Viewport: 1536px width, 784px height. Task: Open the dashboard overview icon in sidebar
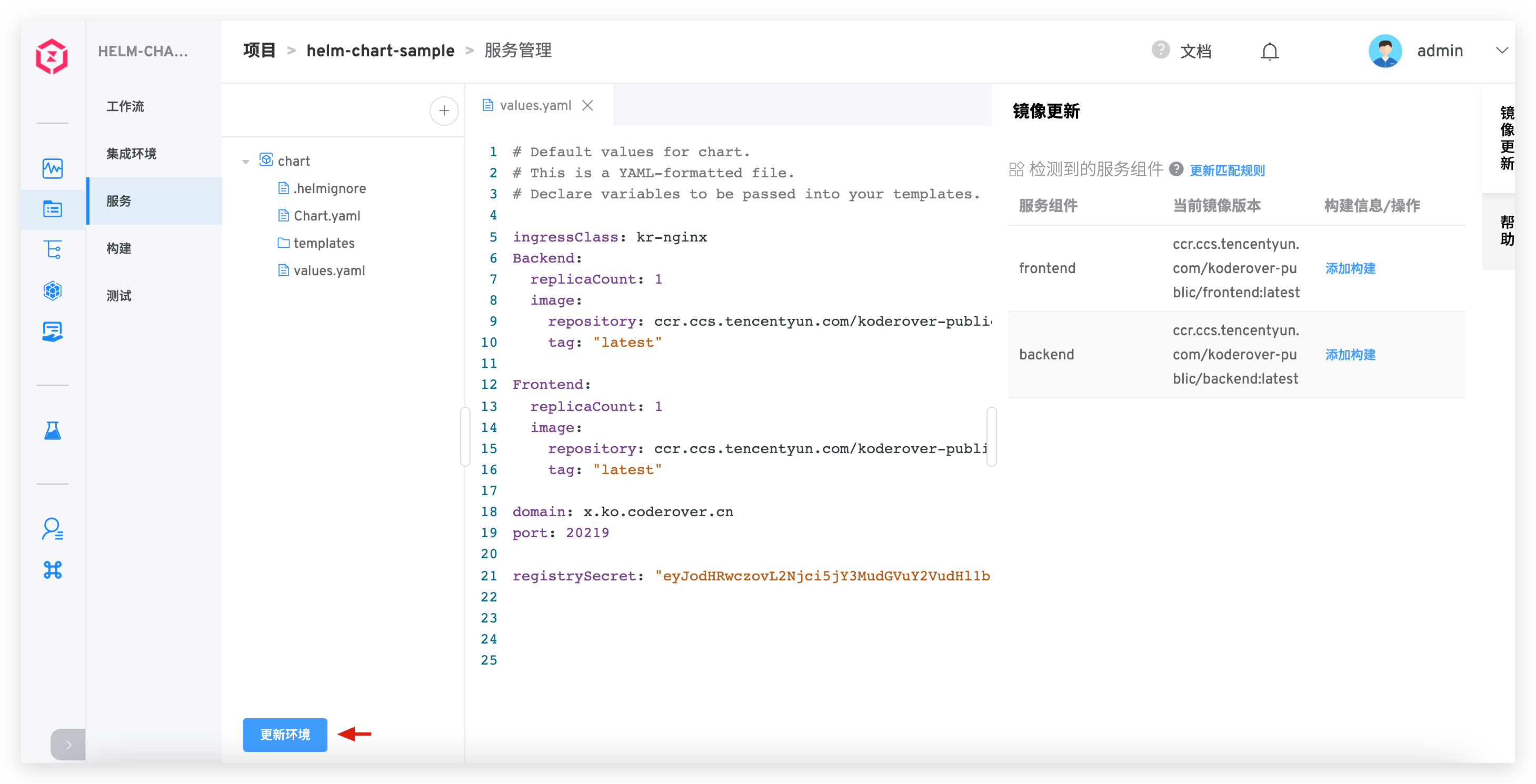tap(53, 169)
